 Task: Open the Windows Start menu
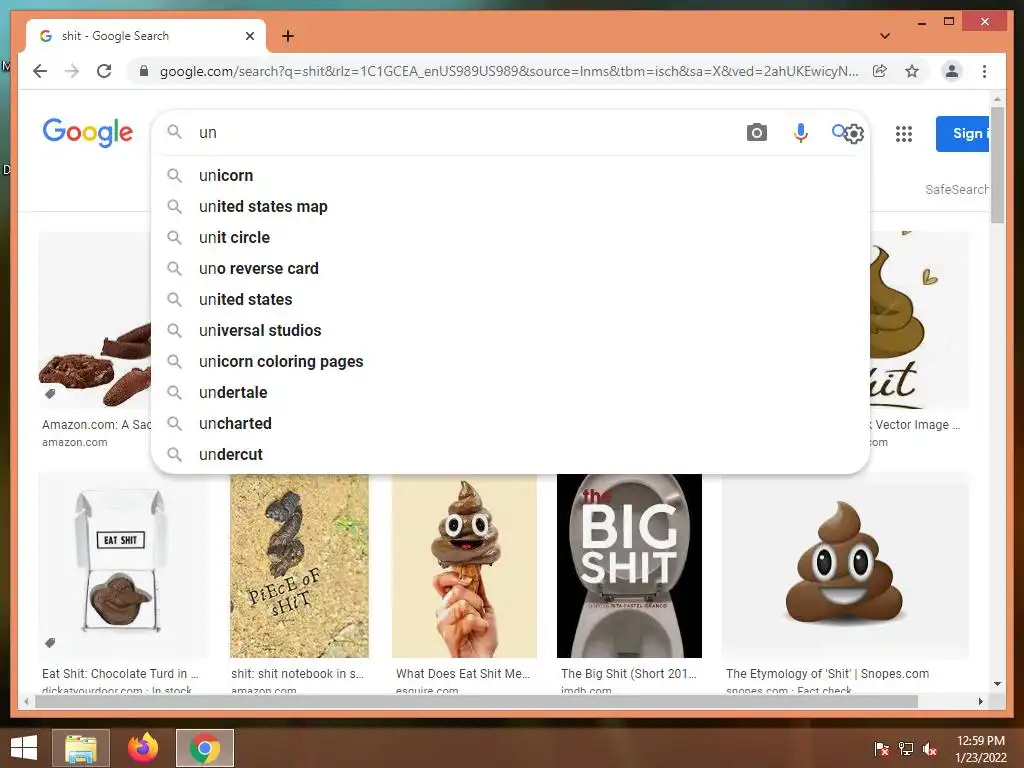(x=24, y=748)
